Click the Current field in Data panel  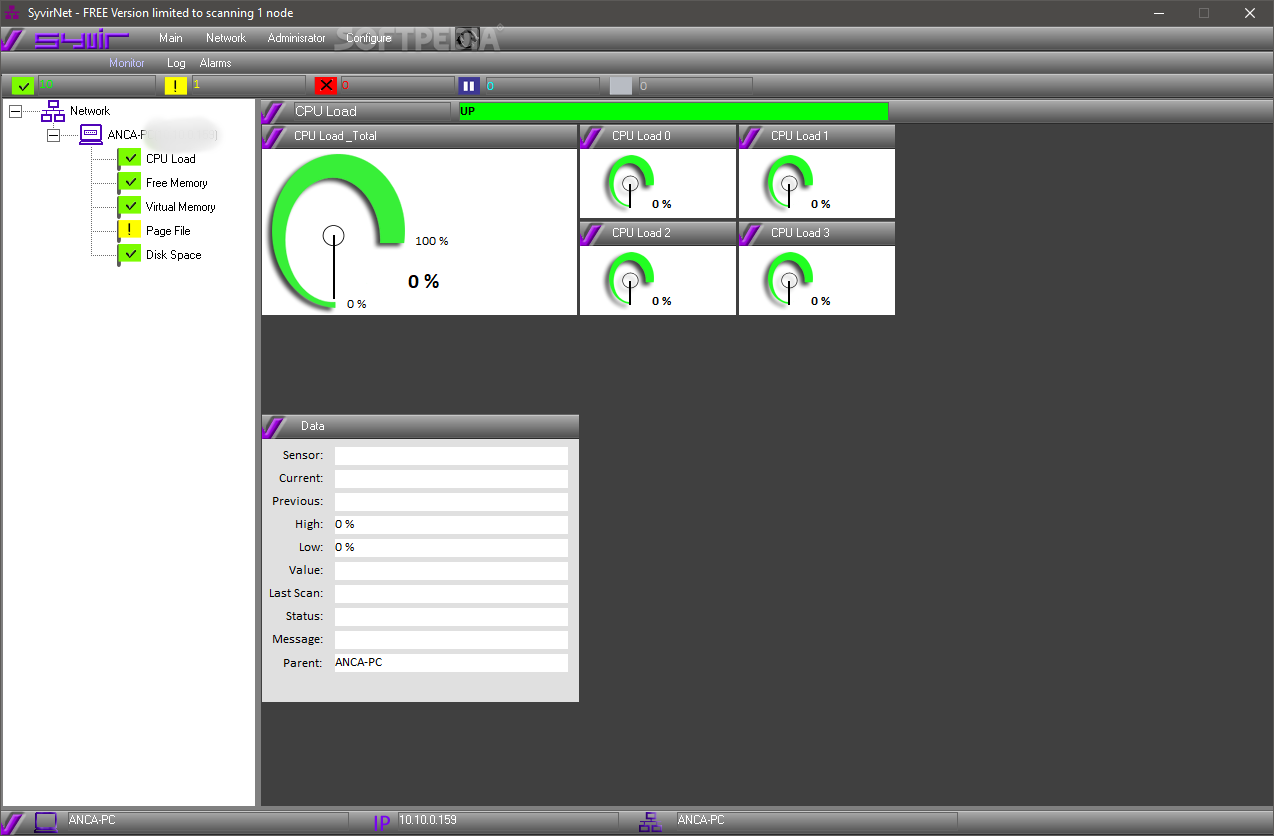451,479
